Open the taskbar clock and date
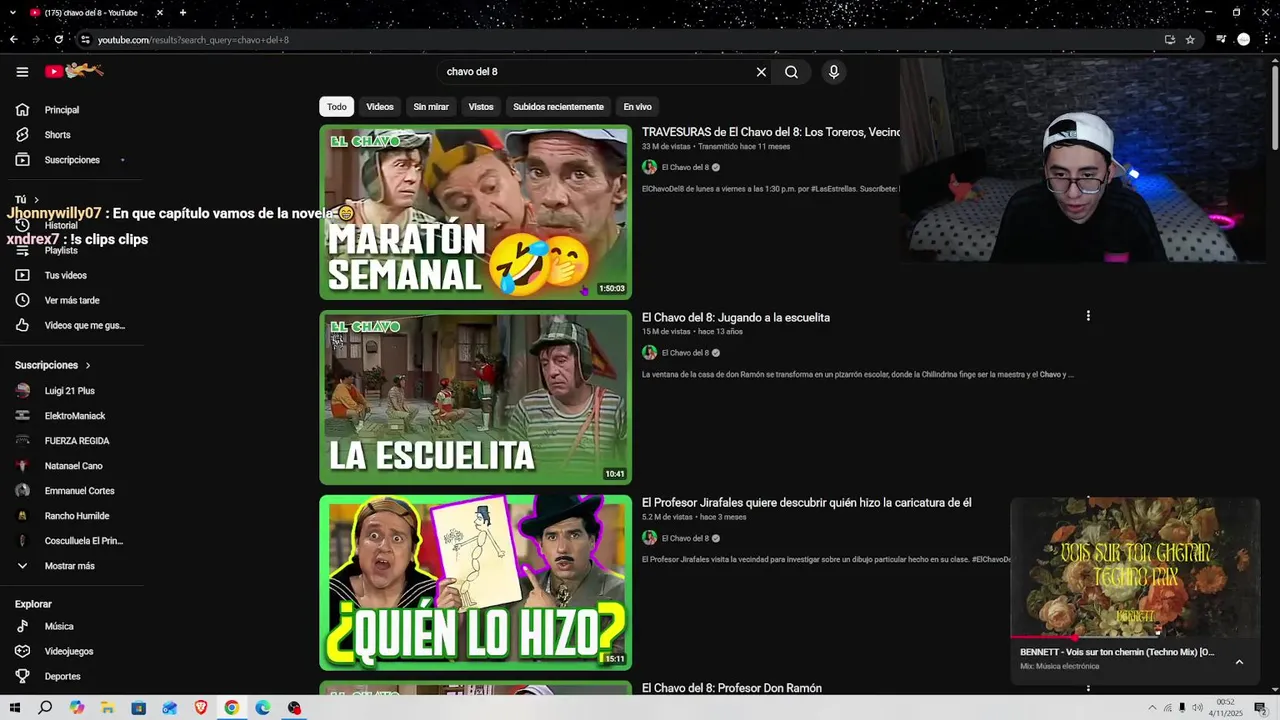 coord(1226,708)
